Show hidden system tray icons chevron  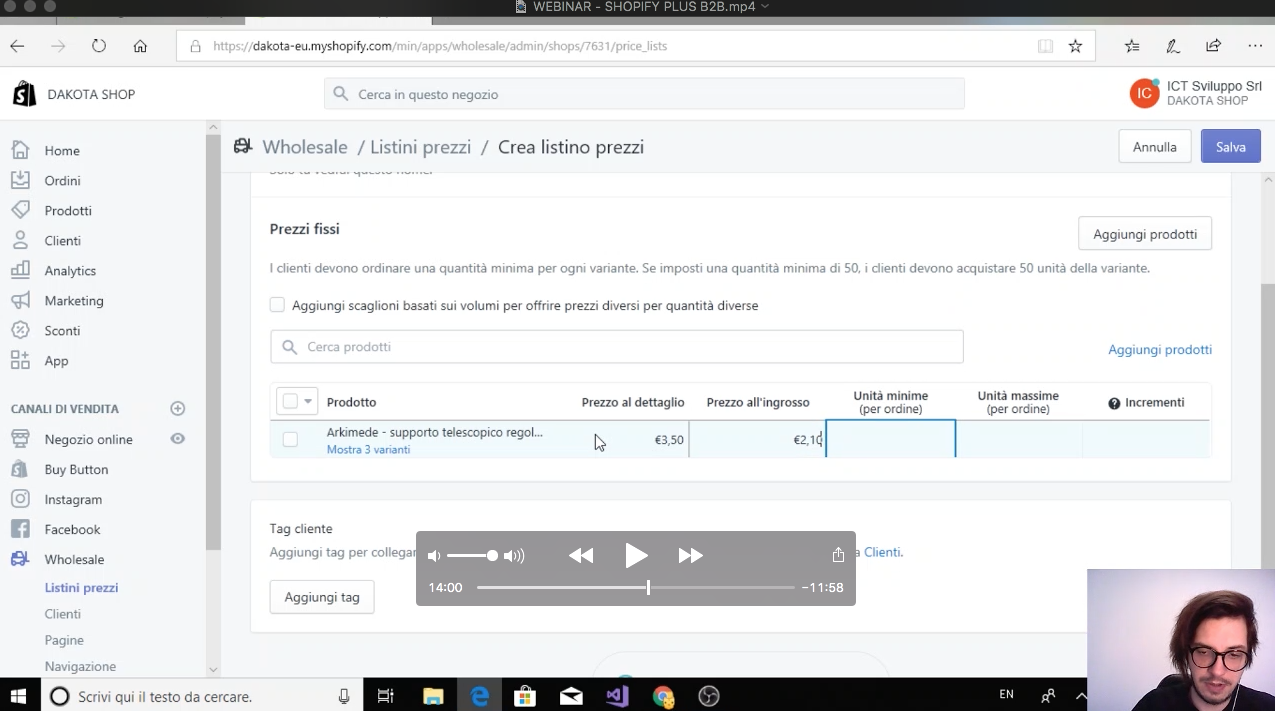coord(1081,695)
